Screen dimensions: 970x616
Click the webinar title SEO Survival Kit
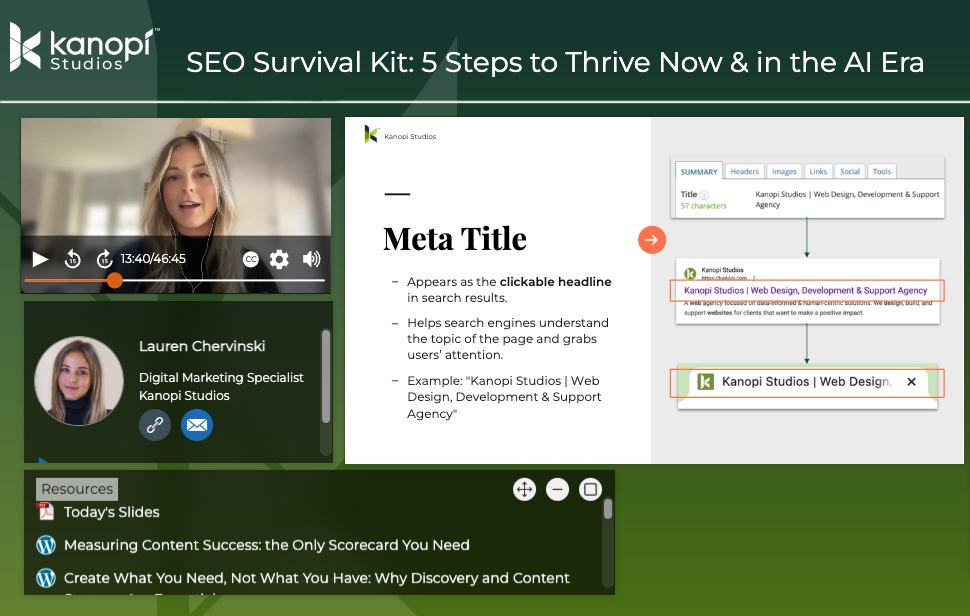pos(555,62)
